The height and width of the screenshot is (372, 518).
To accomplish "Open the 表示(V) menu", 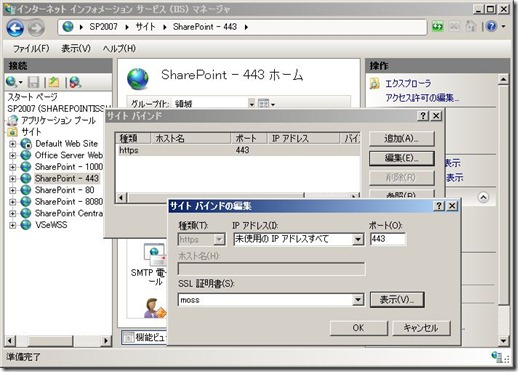I will (x=76, y=49).
